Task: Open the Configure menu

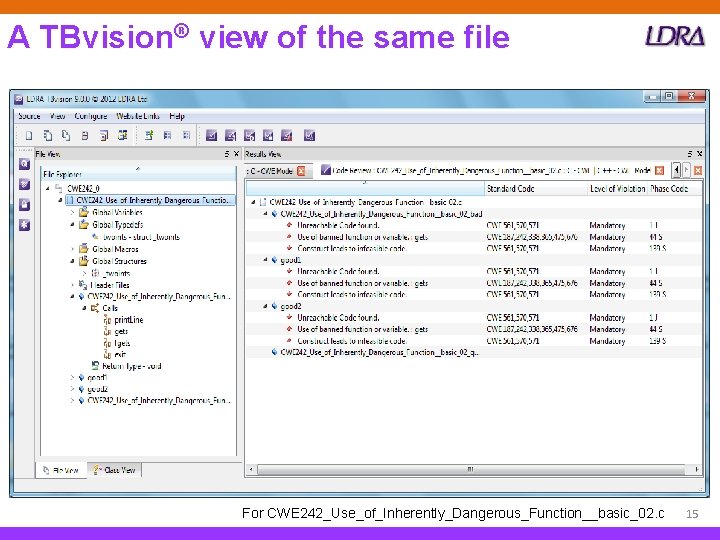Action: pyautogui.click(x=91, y=116)
